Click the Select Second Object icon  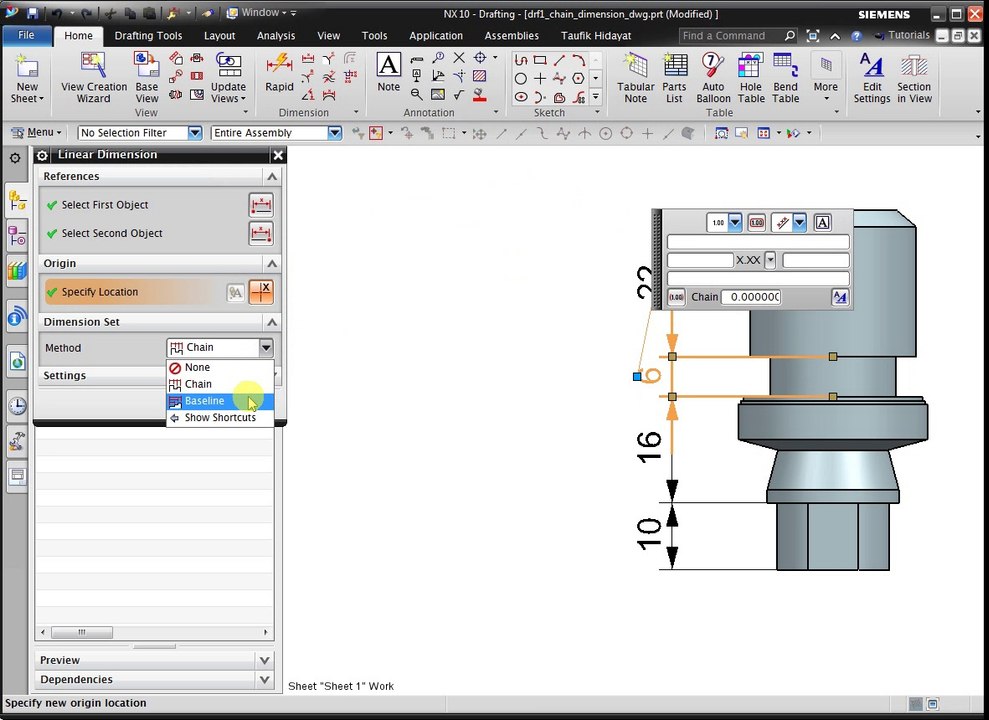[260, 233]
